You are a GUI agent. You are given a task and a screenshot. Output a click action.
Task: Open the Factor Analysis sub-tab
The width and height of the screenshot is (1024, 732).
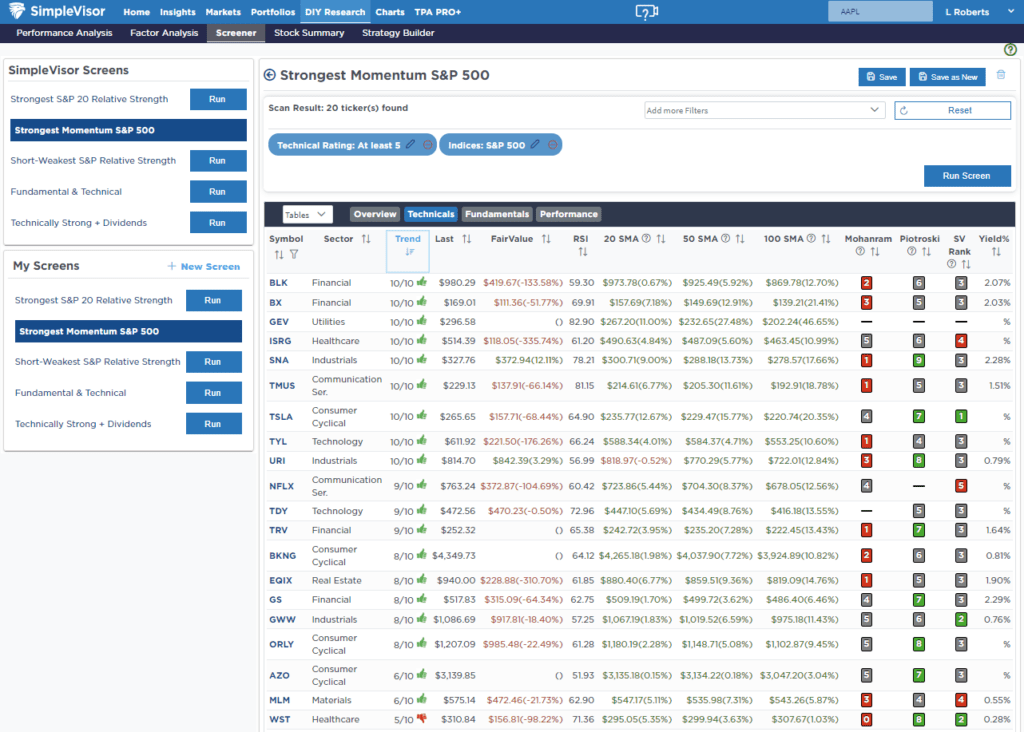[x=164, y=33]
